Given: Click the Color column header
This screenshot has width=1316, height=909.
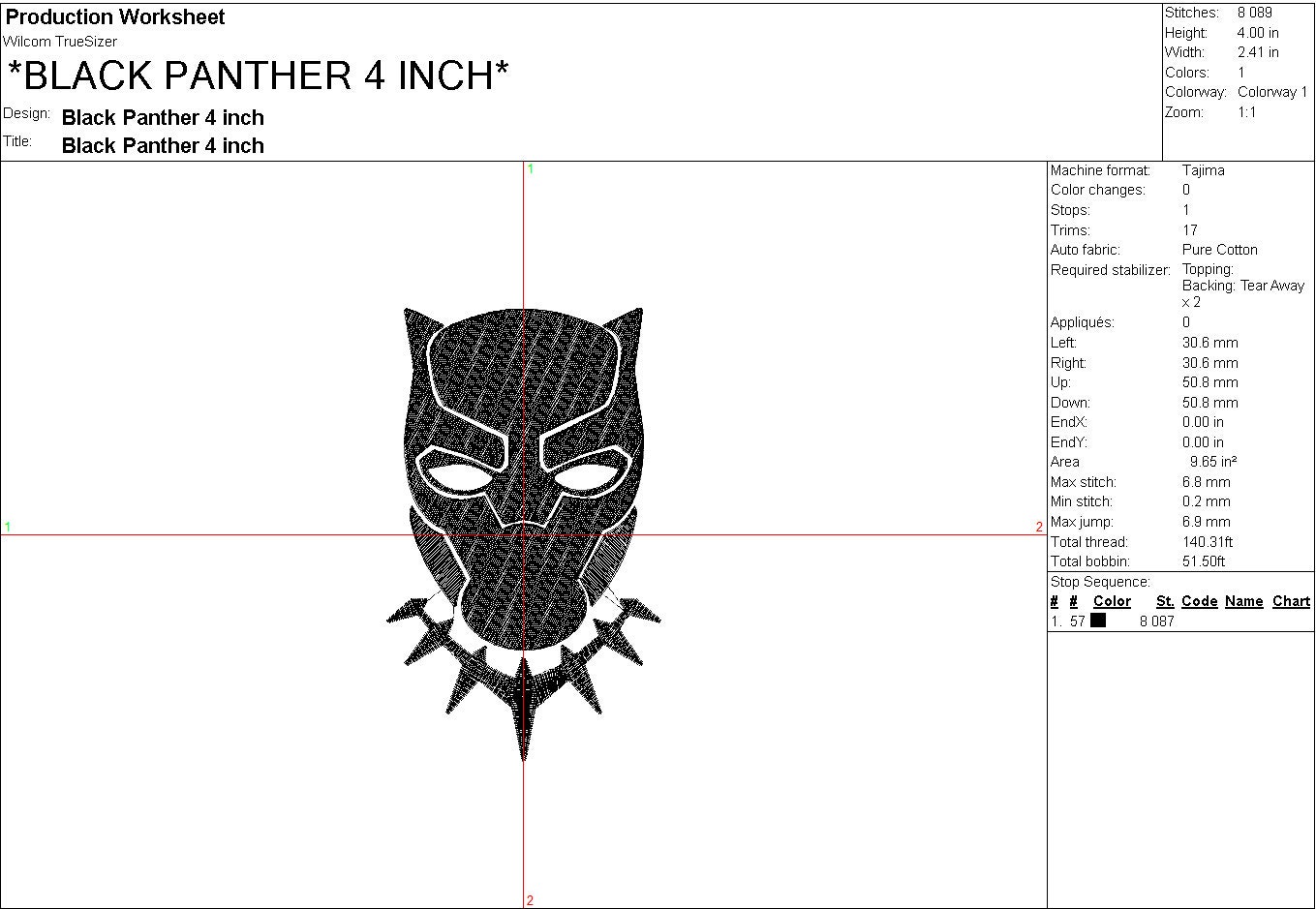Looking at the screenshot, I should pyautogui.click(x=1112, y=601).
